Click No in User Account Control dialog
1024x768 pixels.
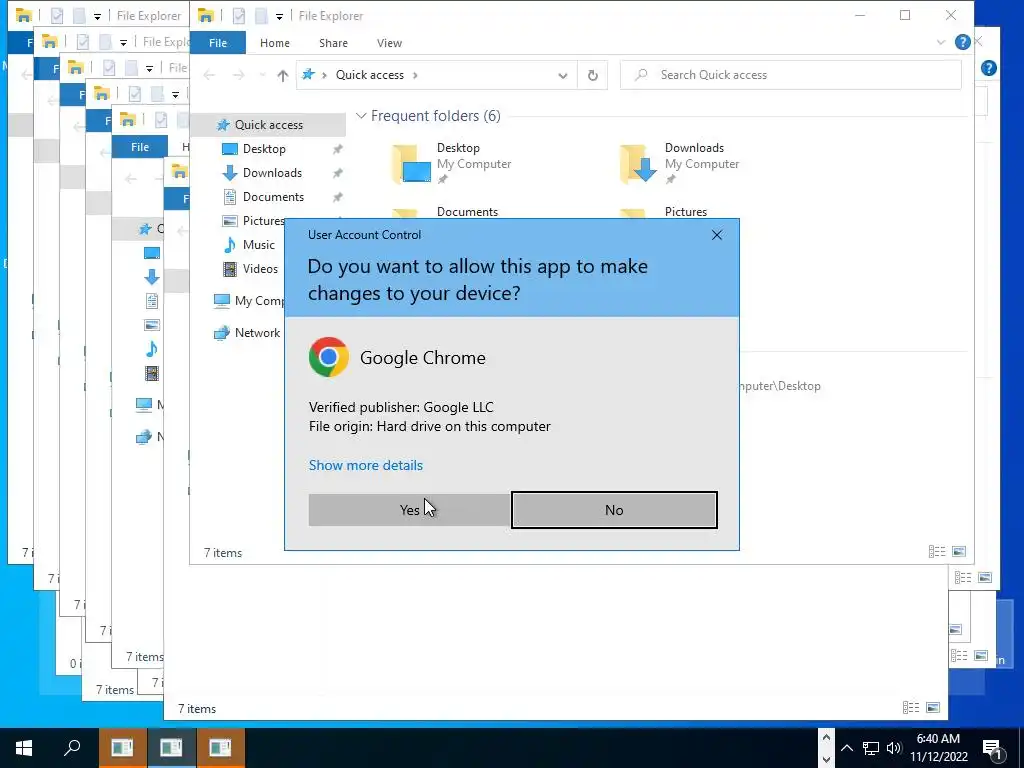pyautogui.click(x=614, y=510)
